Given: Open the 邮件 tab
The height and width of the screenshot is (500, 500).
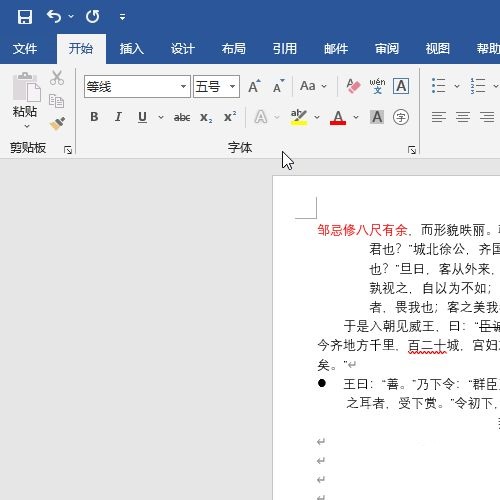Looking at the screenshot, I should tap(336, 49).
